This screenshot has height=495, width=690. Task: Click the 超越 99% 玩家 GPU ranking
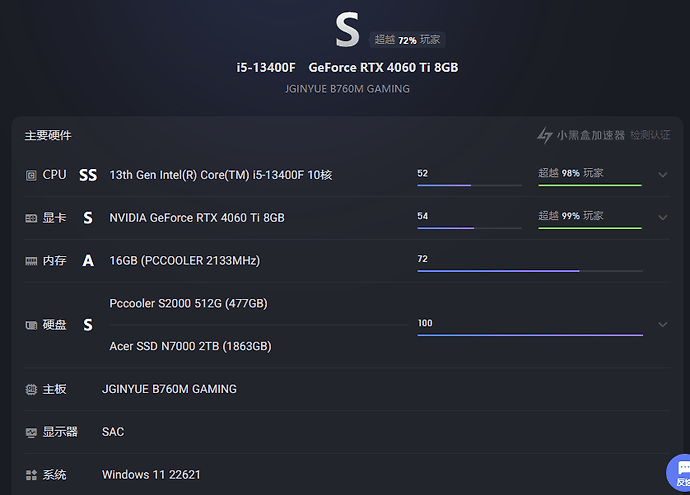(x=571, y=216)
